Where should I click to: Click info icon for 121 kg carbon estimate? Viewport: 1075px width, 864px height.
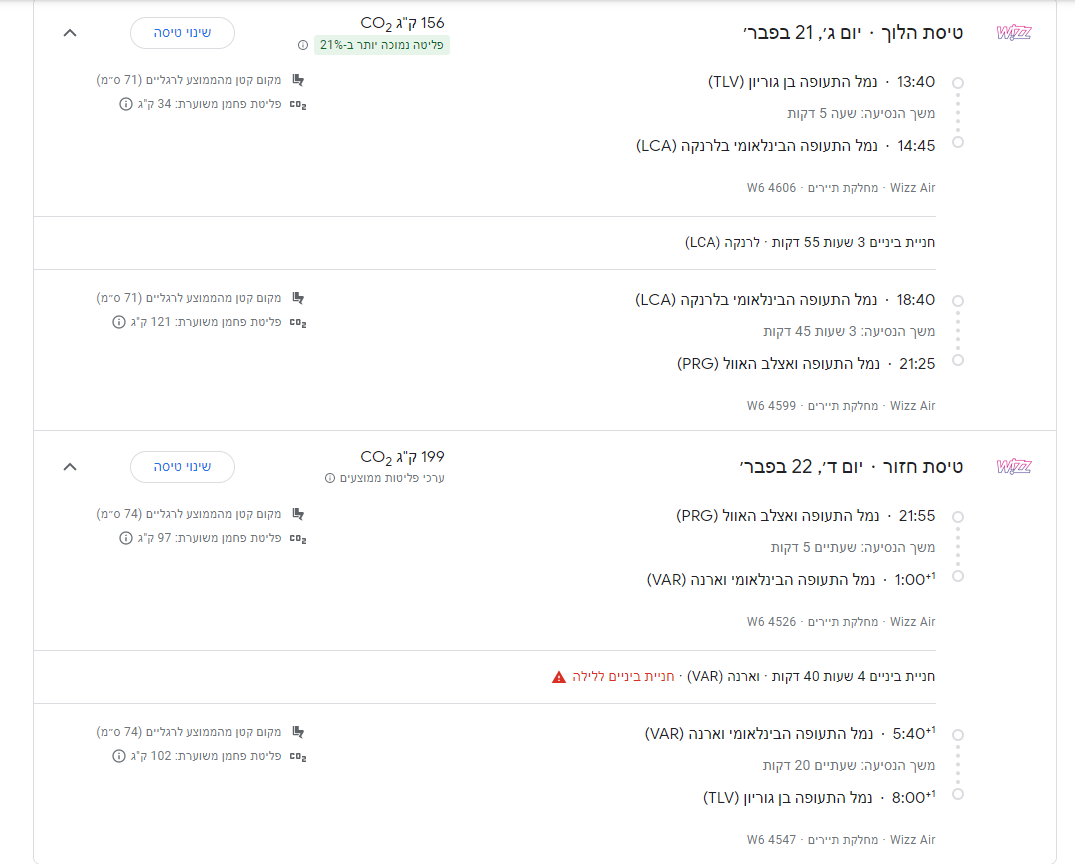[119, 322]
